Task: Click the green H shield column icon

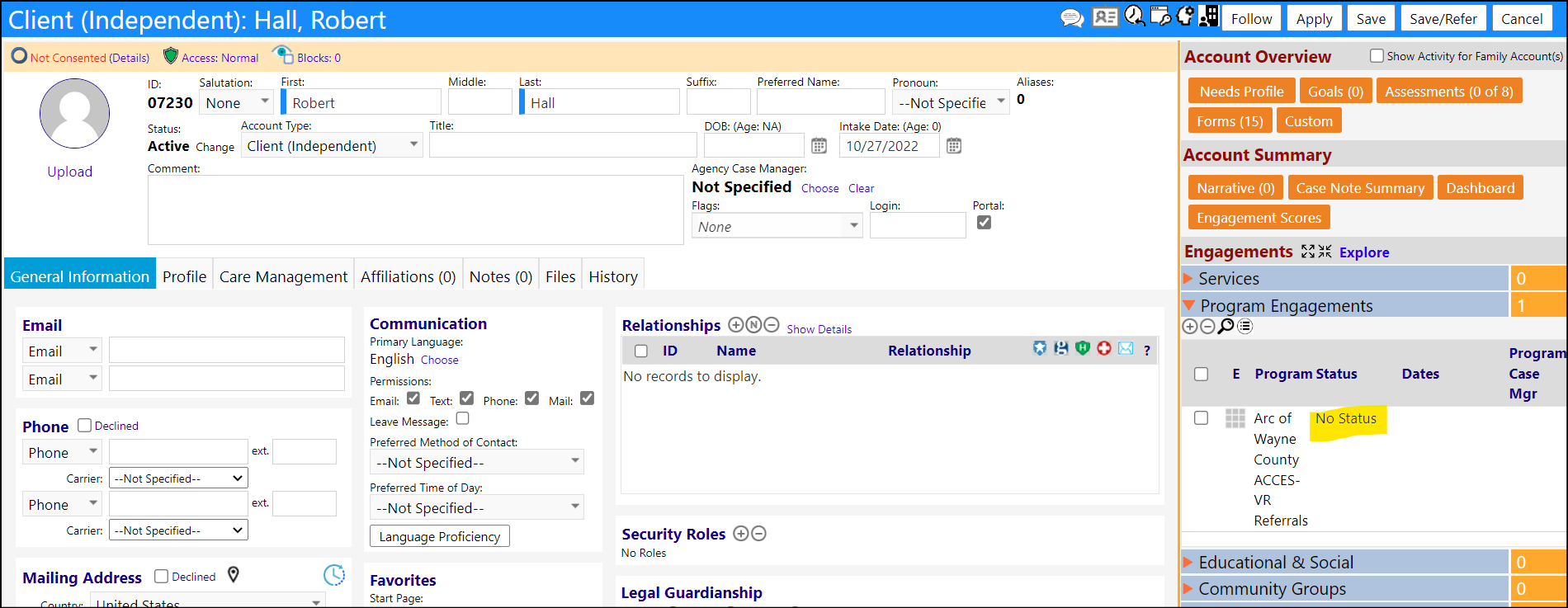Action: coord(1083,349)
